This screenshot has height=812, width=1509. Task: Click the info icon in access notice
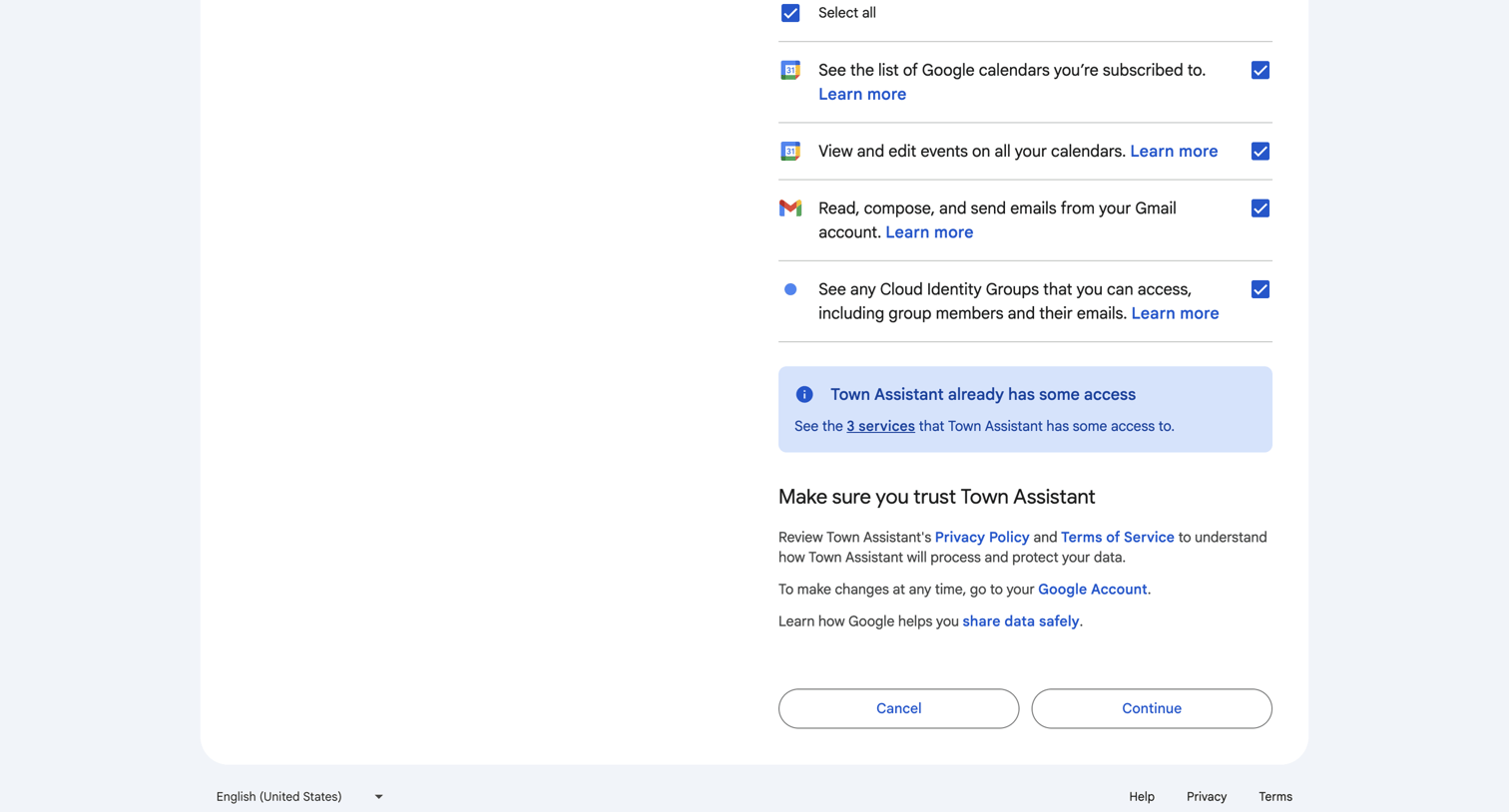point(804,395)
